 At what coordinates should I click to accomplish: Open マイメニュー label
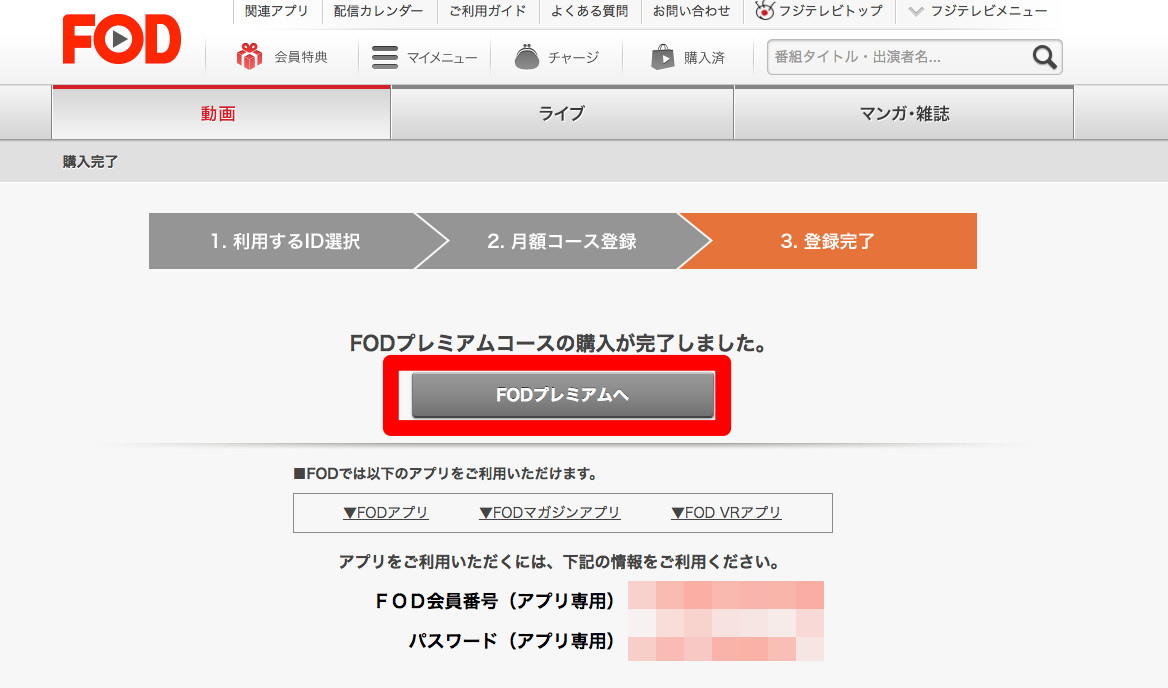point(442,57)
